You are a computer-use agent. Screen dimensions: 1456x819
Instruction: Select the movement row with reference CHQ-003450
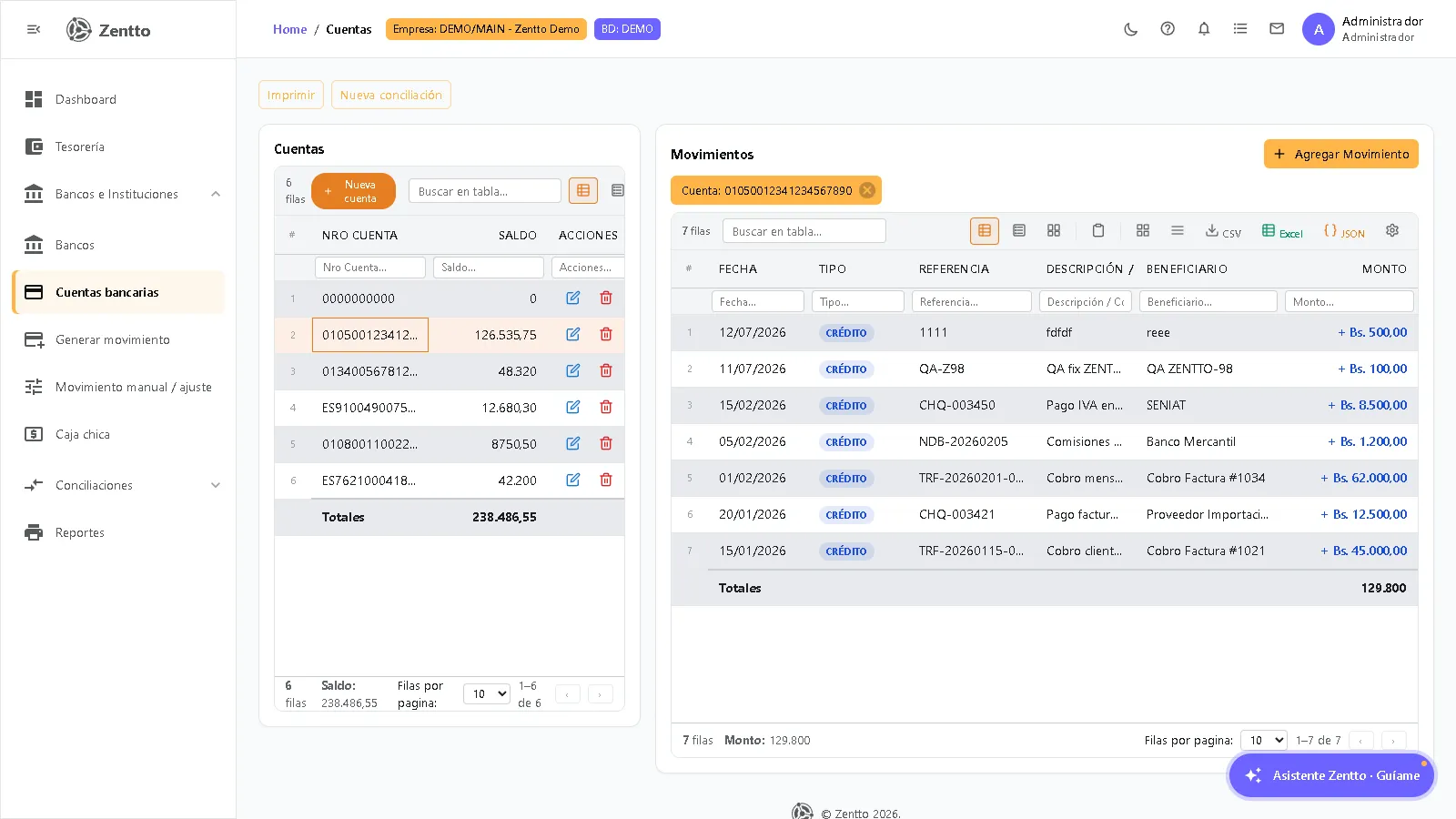click(x=1045, y=405)
